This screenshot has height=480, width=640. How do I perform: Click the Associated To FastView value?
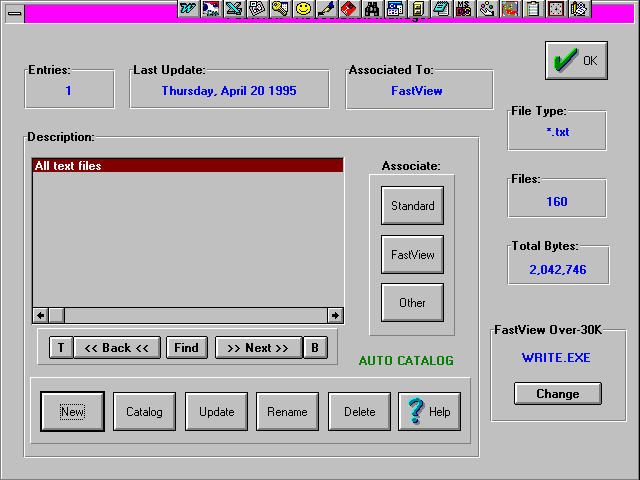coord(417,91)
